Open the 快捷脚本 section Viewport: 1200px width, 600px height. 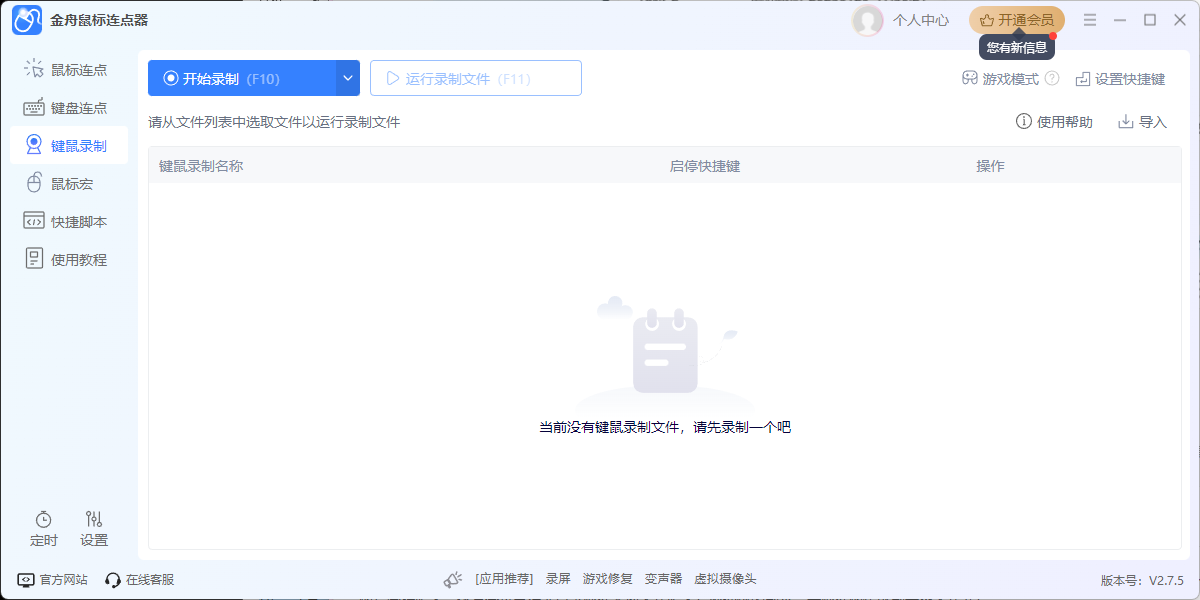pos(70,220)
